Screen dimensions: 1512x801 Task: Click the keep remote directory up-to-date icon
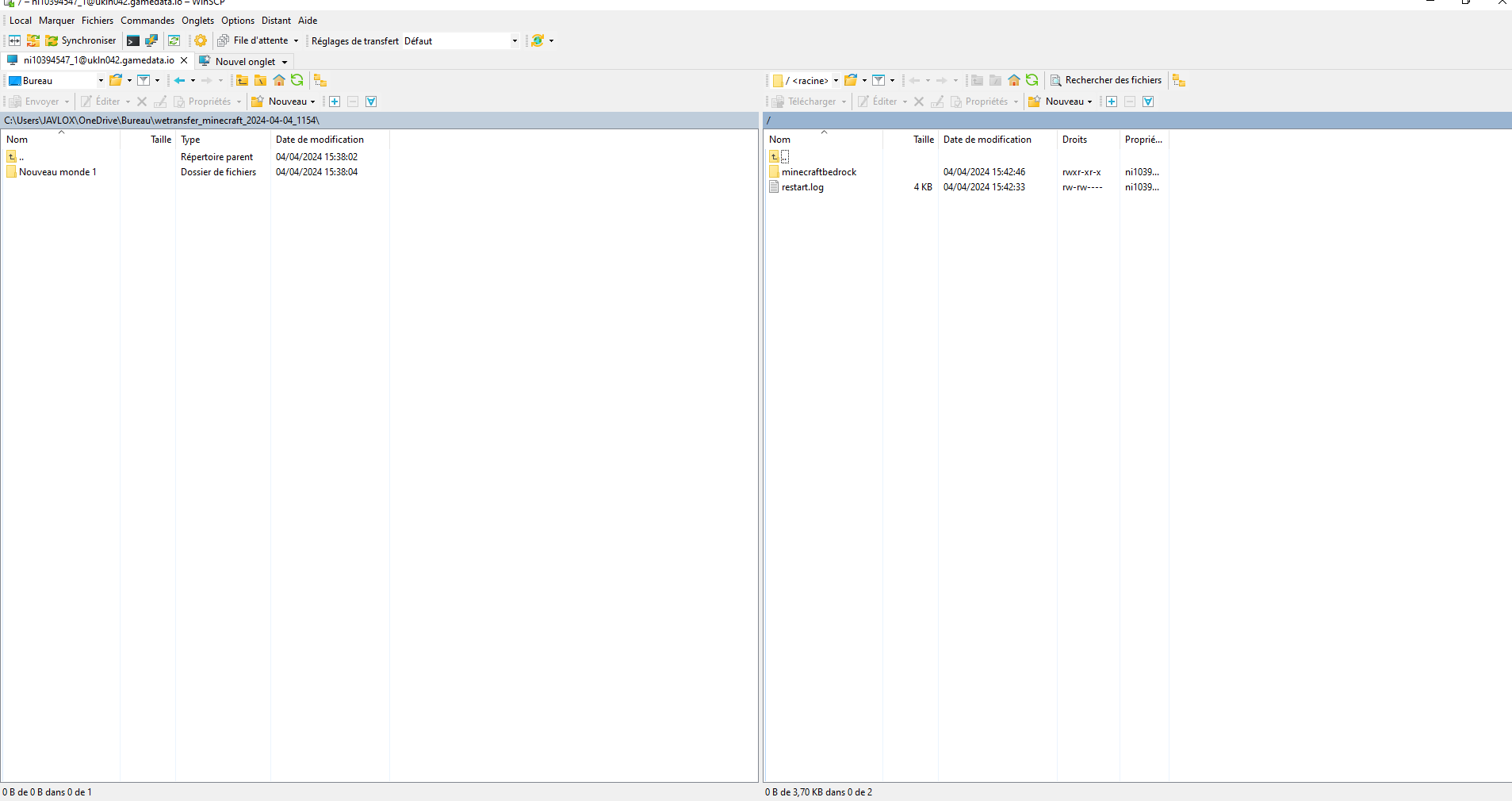click(x=174, y=40)
